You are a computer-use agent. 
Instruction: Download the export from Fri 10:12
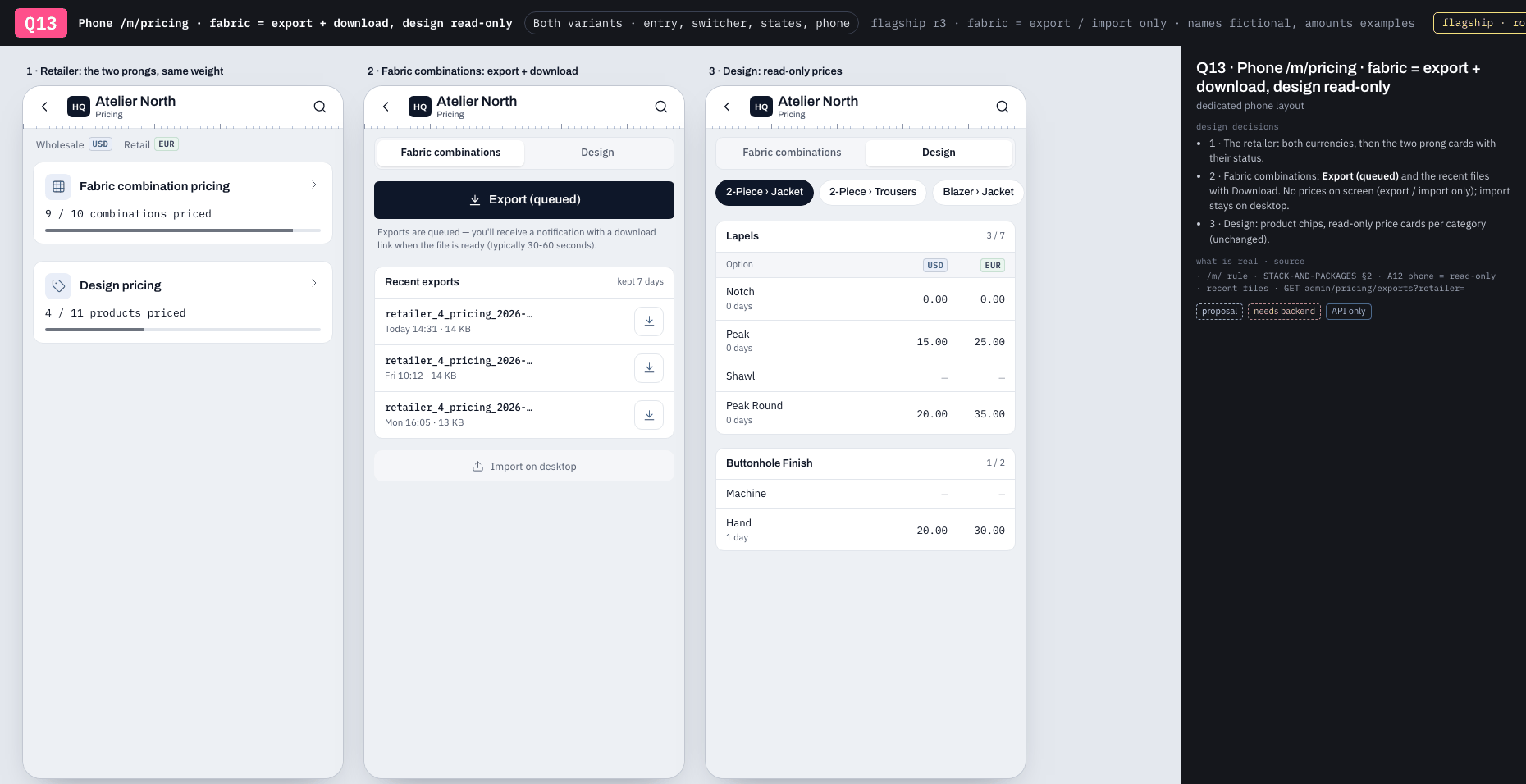(x=649, y=367)
